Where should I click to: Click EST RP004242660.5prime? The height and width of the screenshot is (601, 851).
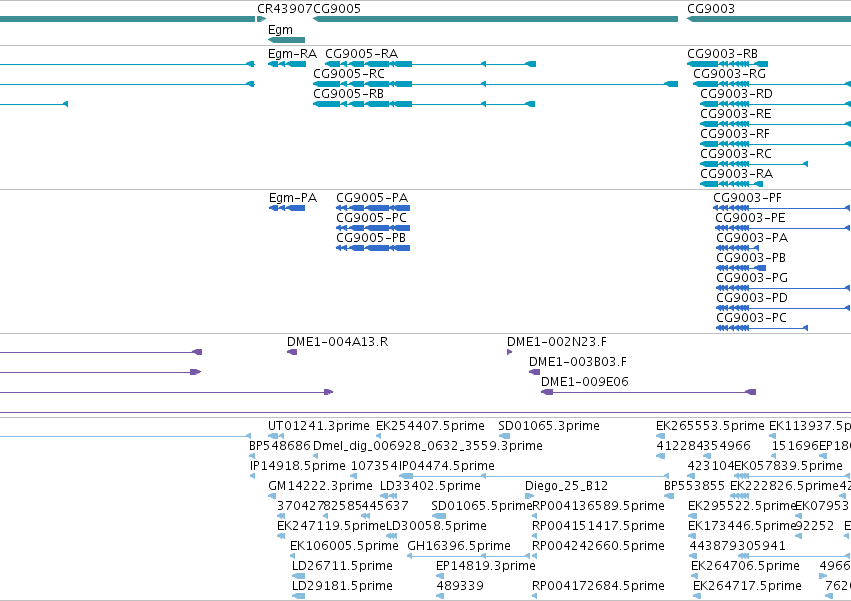click(x=535, y=556)
